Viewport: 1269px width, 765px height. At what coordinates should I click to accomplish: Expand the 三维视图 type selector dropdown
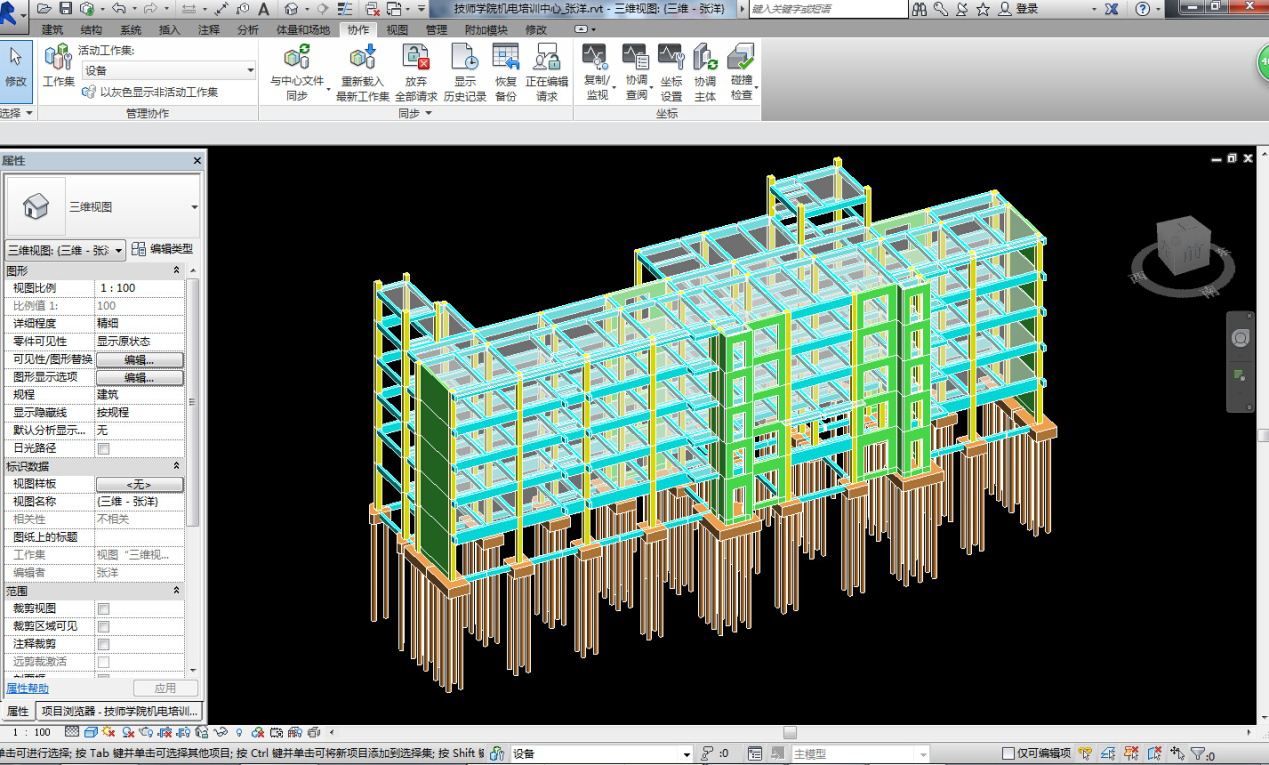[193, 207]
